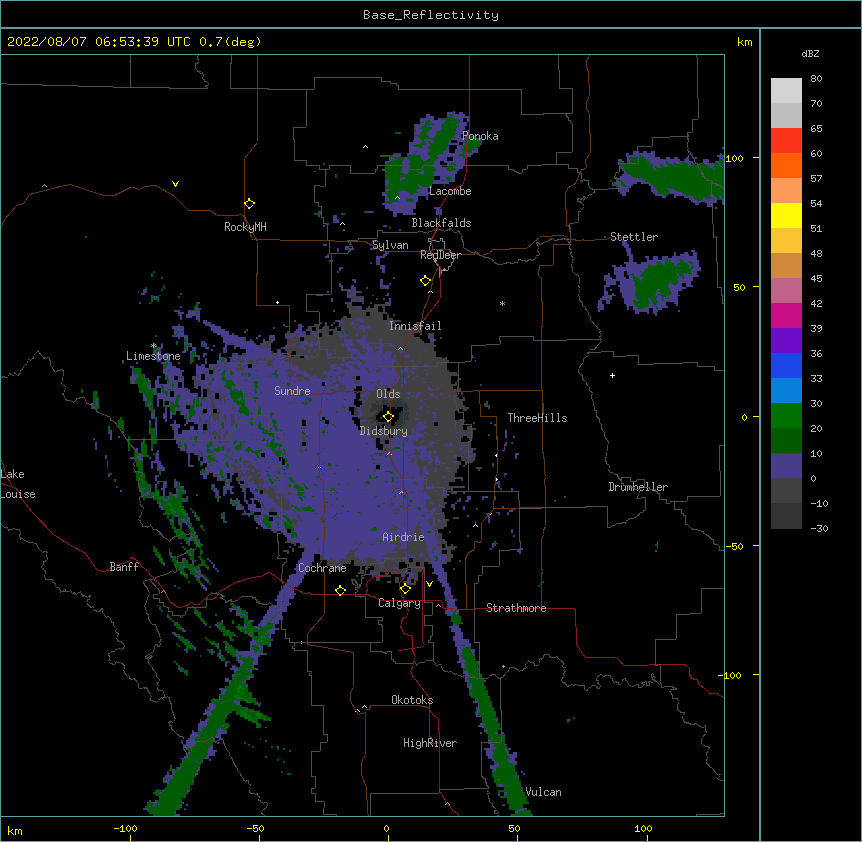Click the HighRiver label
Screen dimensions: 862x842
click(x=430, y=743)
